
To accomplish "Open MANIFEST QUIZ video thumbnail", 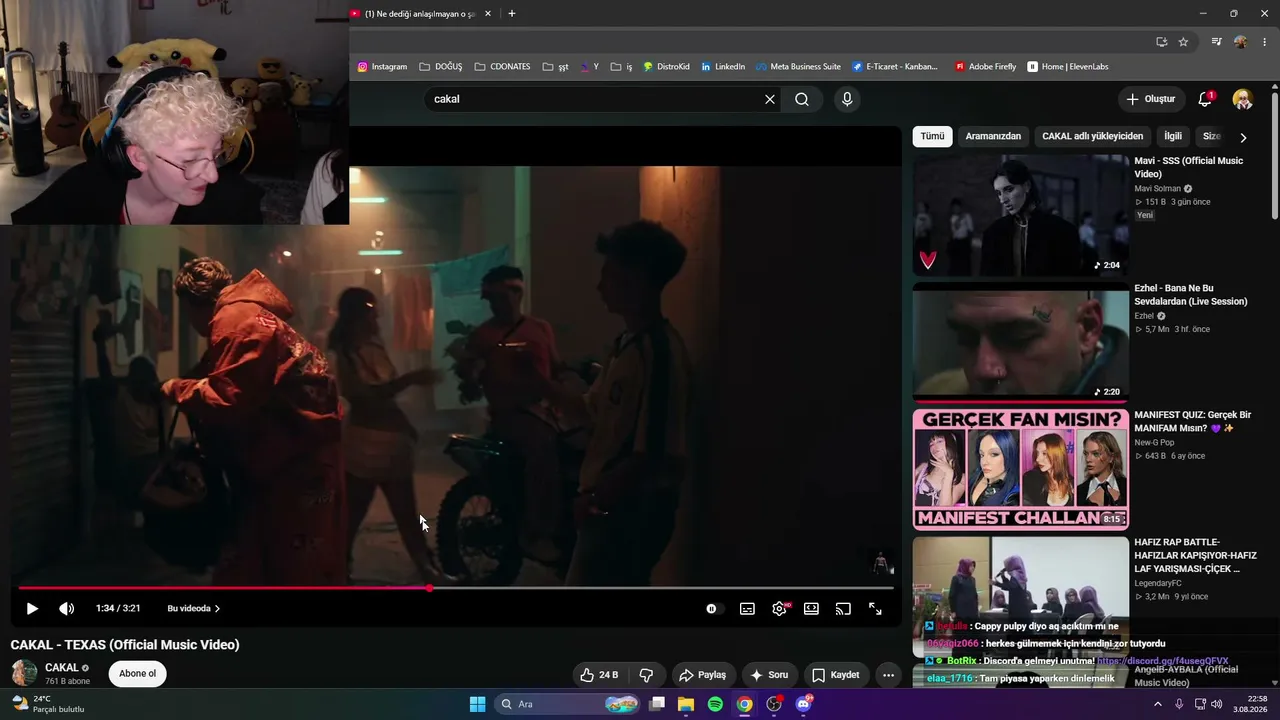I will point(1020,469).
